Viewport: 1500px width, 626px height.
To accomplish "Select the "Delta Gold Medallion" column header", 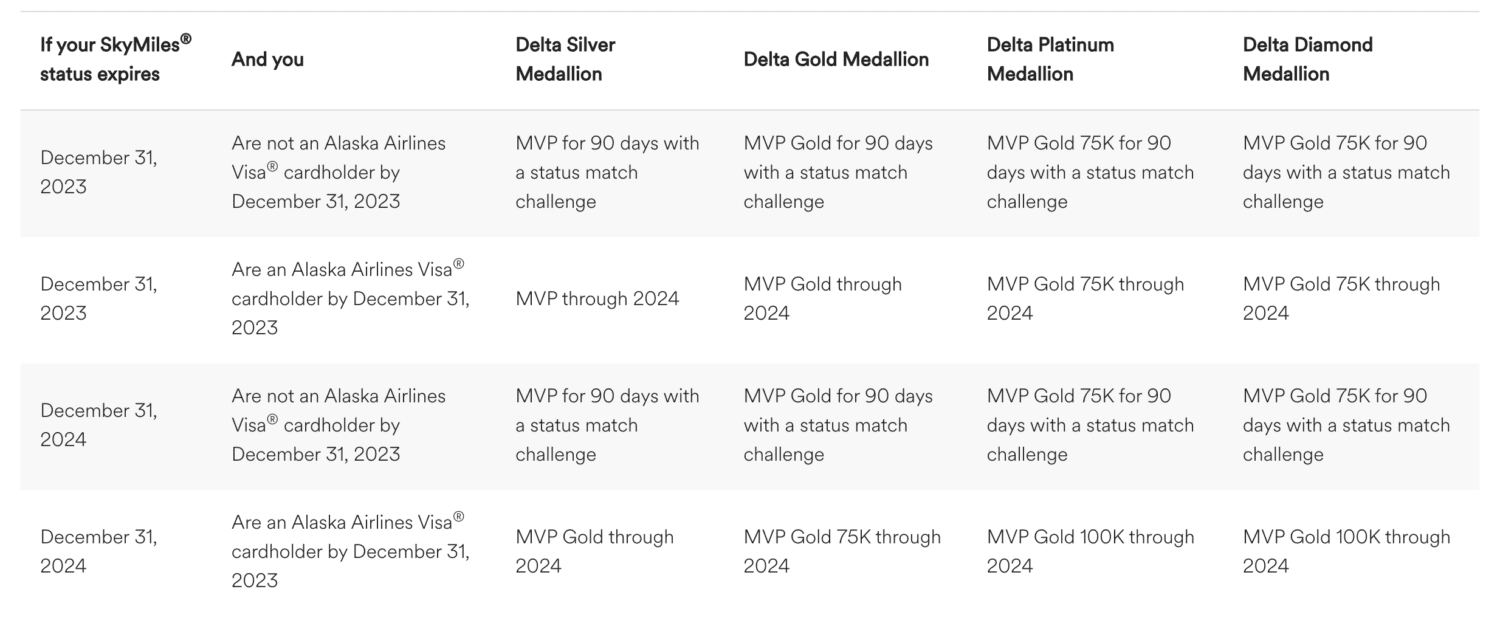I will [836, 59].
